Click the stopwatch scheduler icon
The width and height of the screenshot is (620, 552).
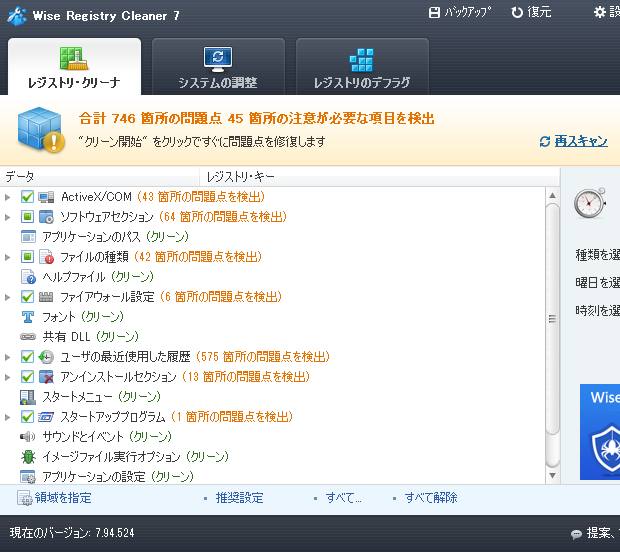(589, 203)
